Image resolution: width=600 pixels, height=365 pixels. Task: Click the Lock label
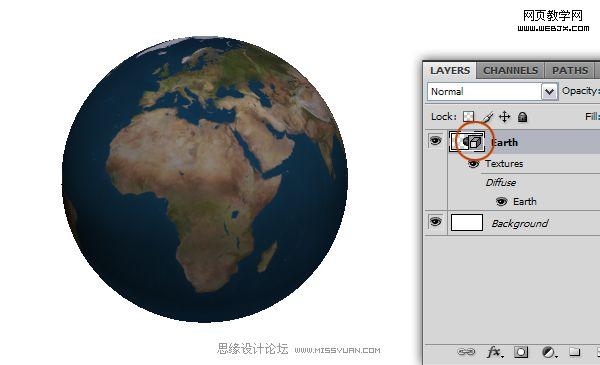443,117
